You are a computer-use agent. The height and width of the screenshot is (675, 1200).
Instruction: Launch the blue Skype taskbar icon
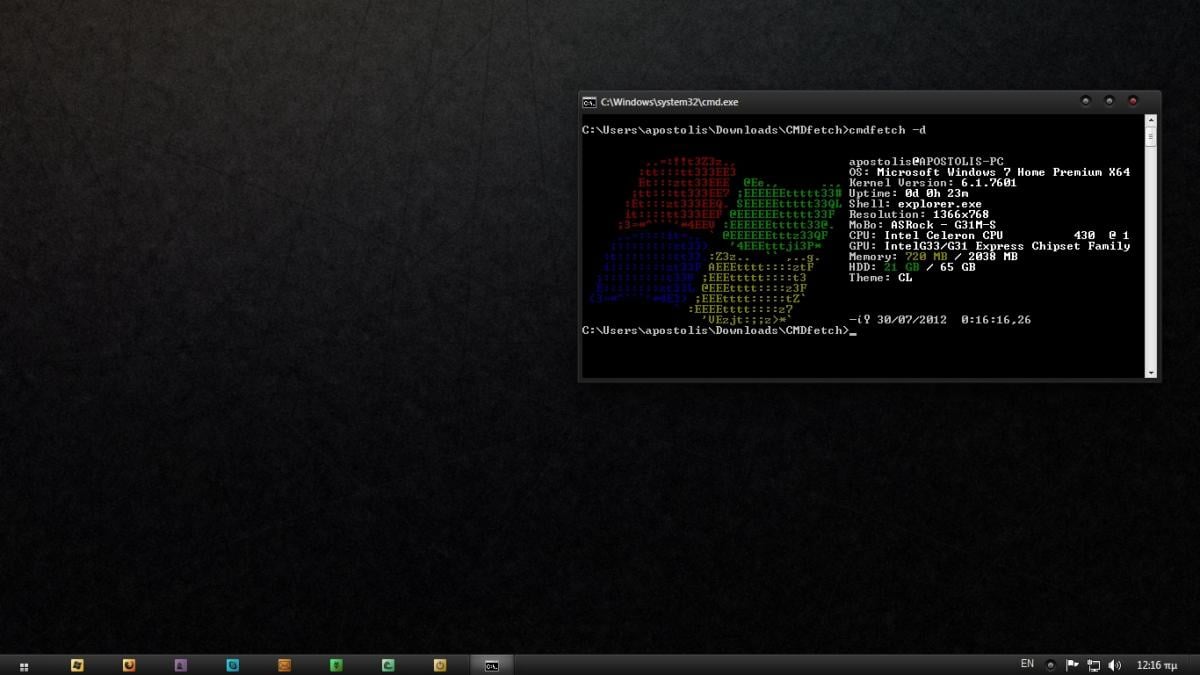(232, 665)
